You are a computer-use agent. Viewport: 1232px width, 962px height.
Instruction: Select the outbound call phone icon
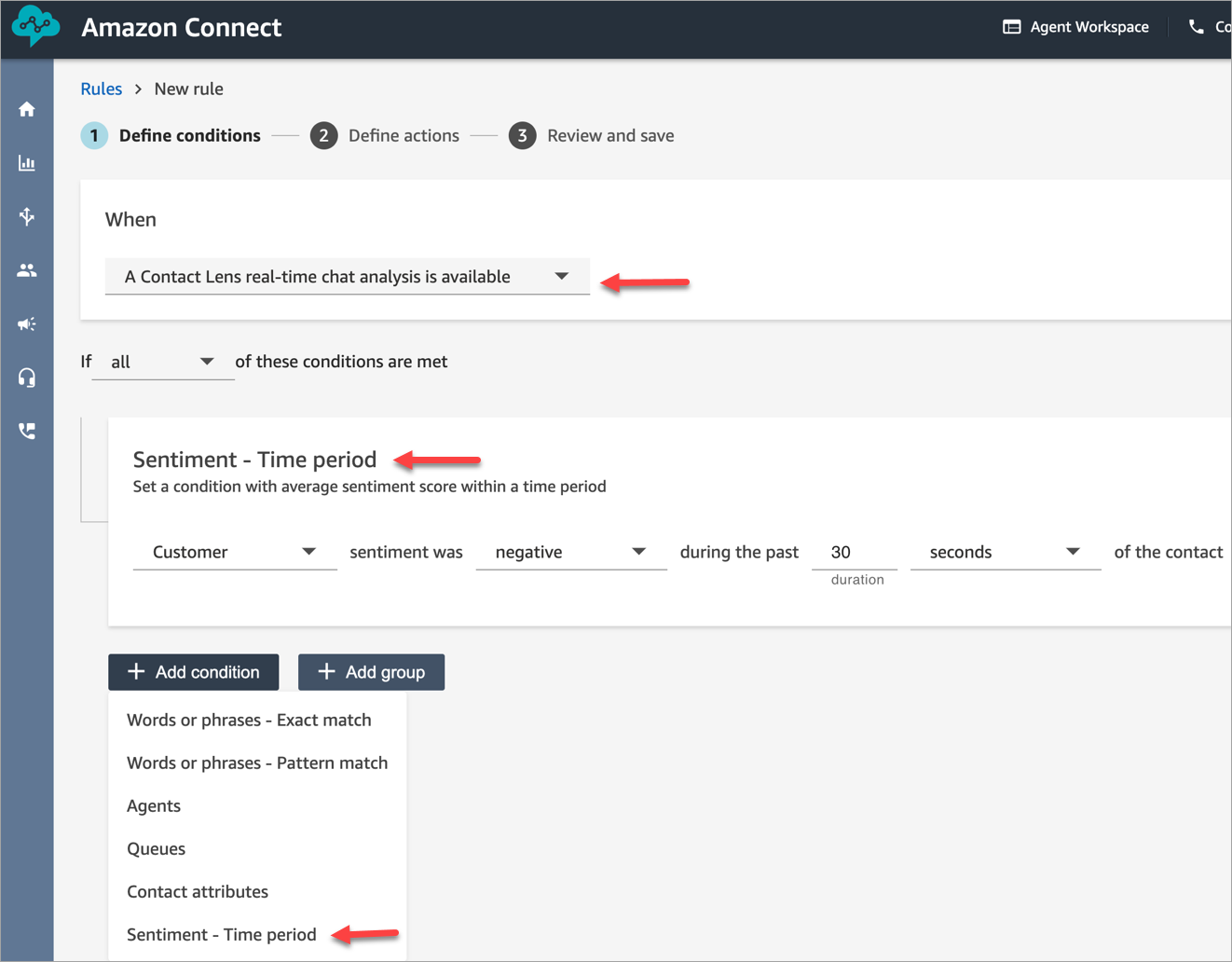coord(27,430)
